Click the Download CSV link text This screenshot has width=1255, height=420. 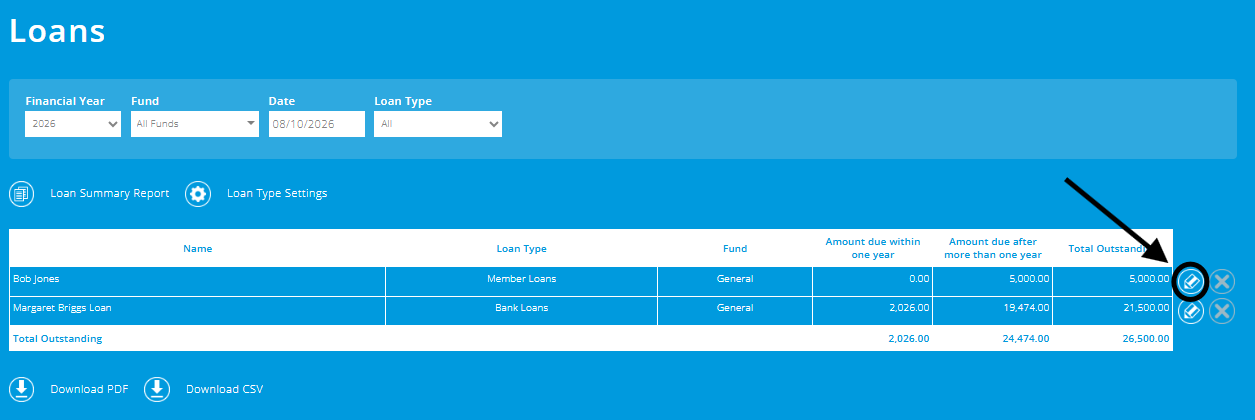(x=224, y=389)
